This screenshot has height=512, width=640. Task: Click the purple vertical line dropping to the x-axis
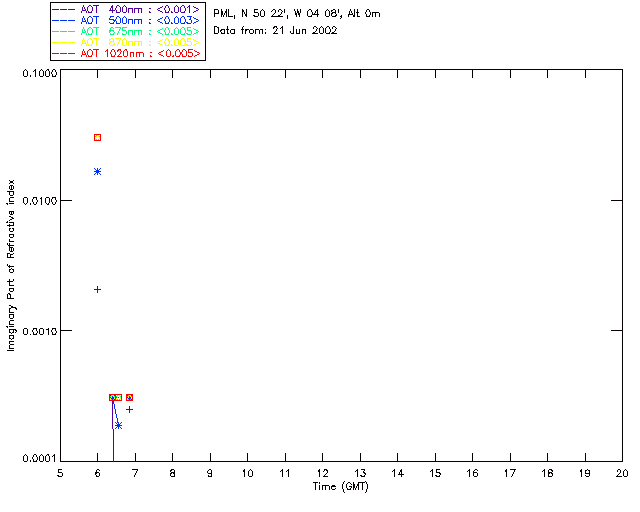(x=113, y=433)
